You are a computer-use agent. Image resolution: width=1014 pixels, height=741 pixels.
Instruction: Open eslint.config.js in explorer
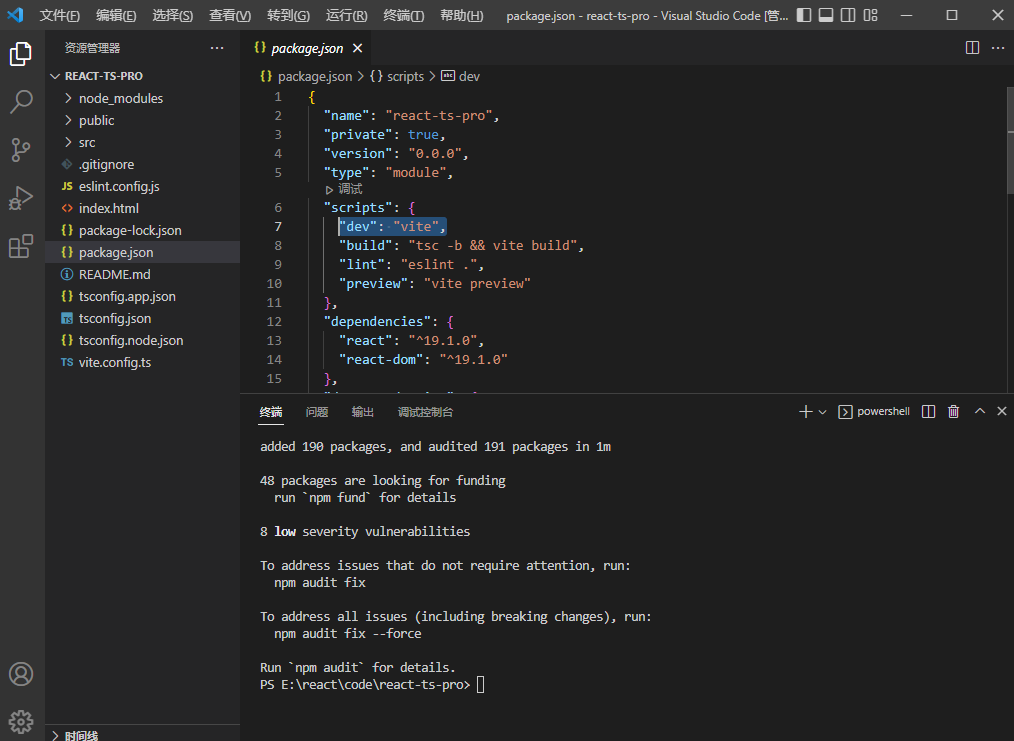pos(142,186)
